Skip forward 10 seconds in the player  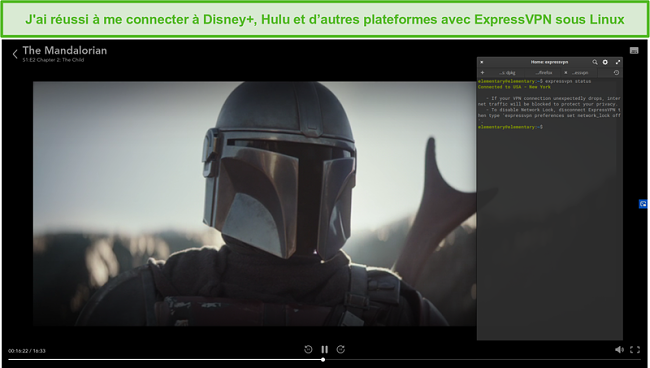341,349
